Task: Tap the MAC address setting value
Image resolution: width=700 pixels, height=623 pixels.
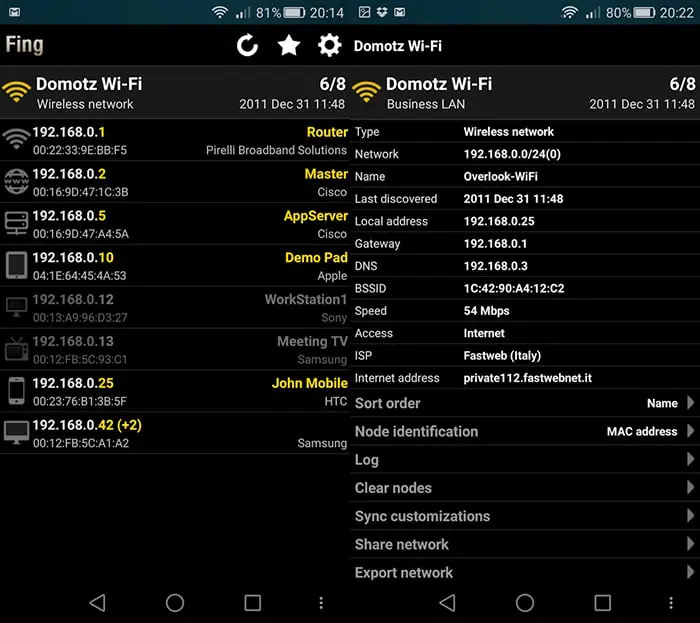Action: (642, 431)
